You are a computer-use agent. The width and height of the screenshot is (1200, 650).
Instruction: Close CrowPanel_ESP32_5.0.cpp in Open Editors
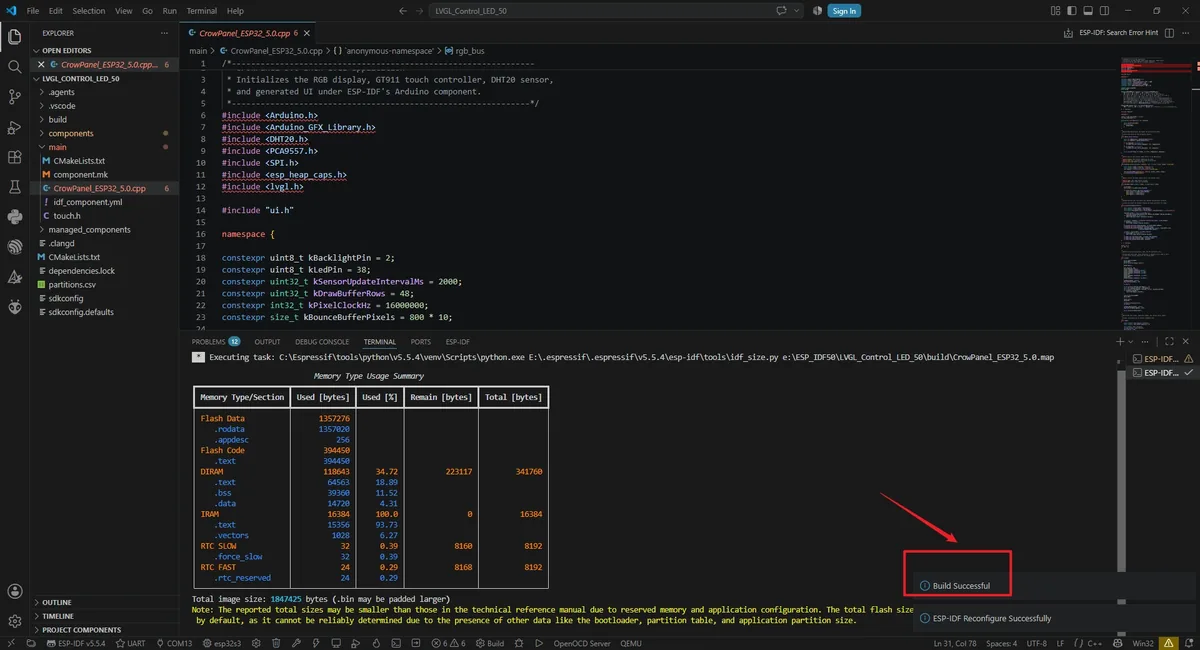coord(41,64)
